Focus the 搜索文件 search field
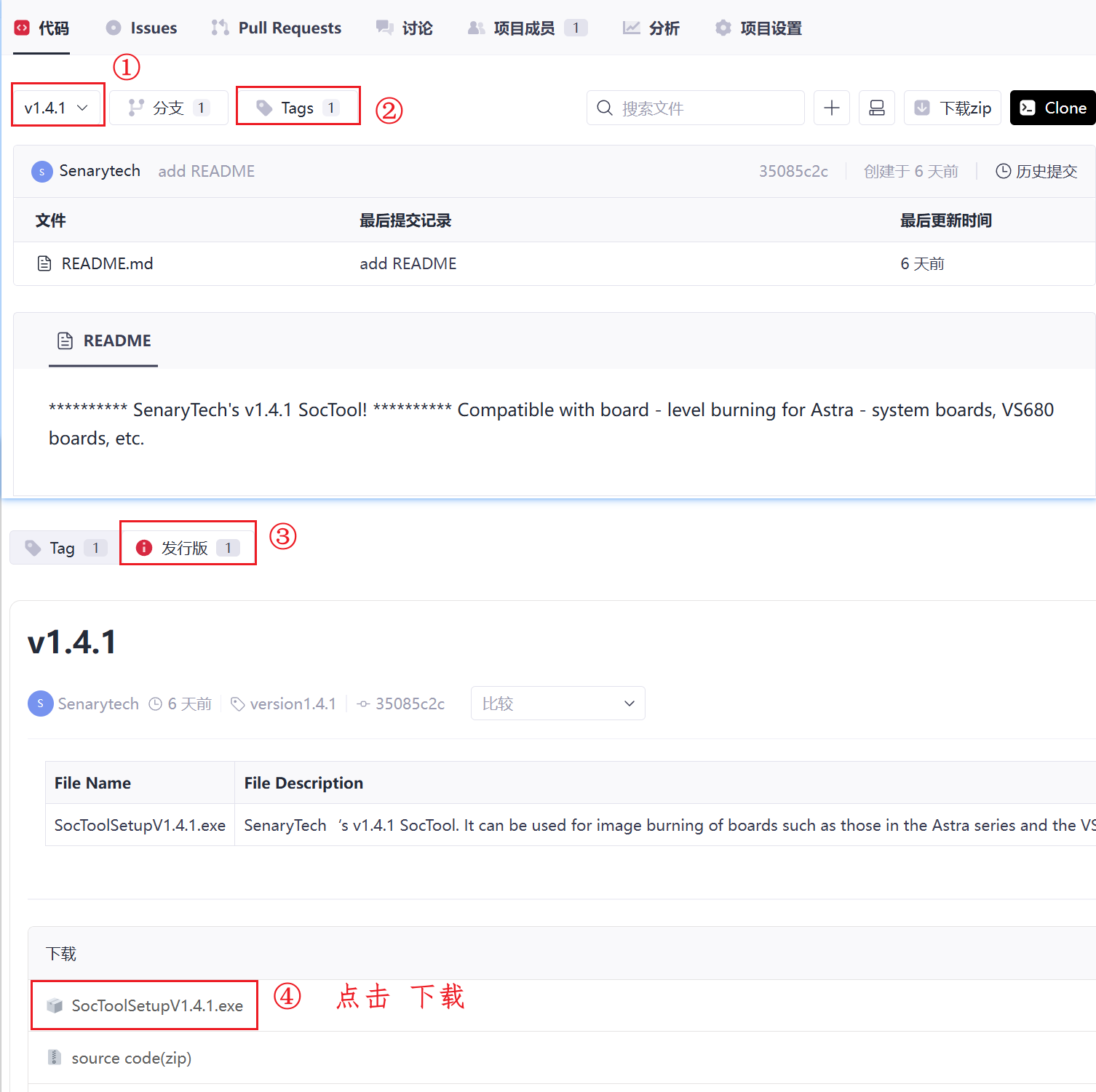 coord(696,108)
